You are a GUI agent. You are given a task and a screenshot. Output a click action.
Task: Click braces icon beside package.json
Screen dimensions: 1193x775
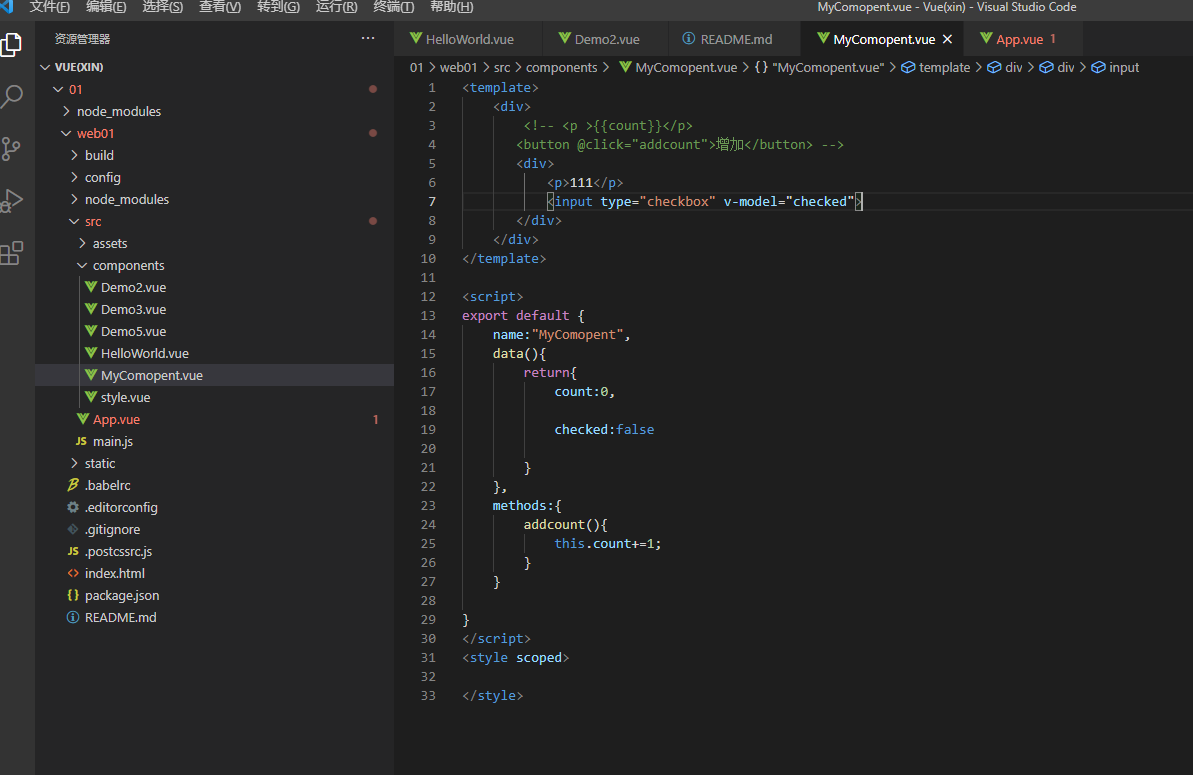point(73,596)
